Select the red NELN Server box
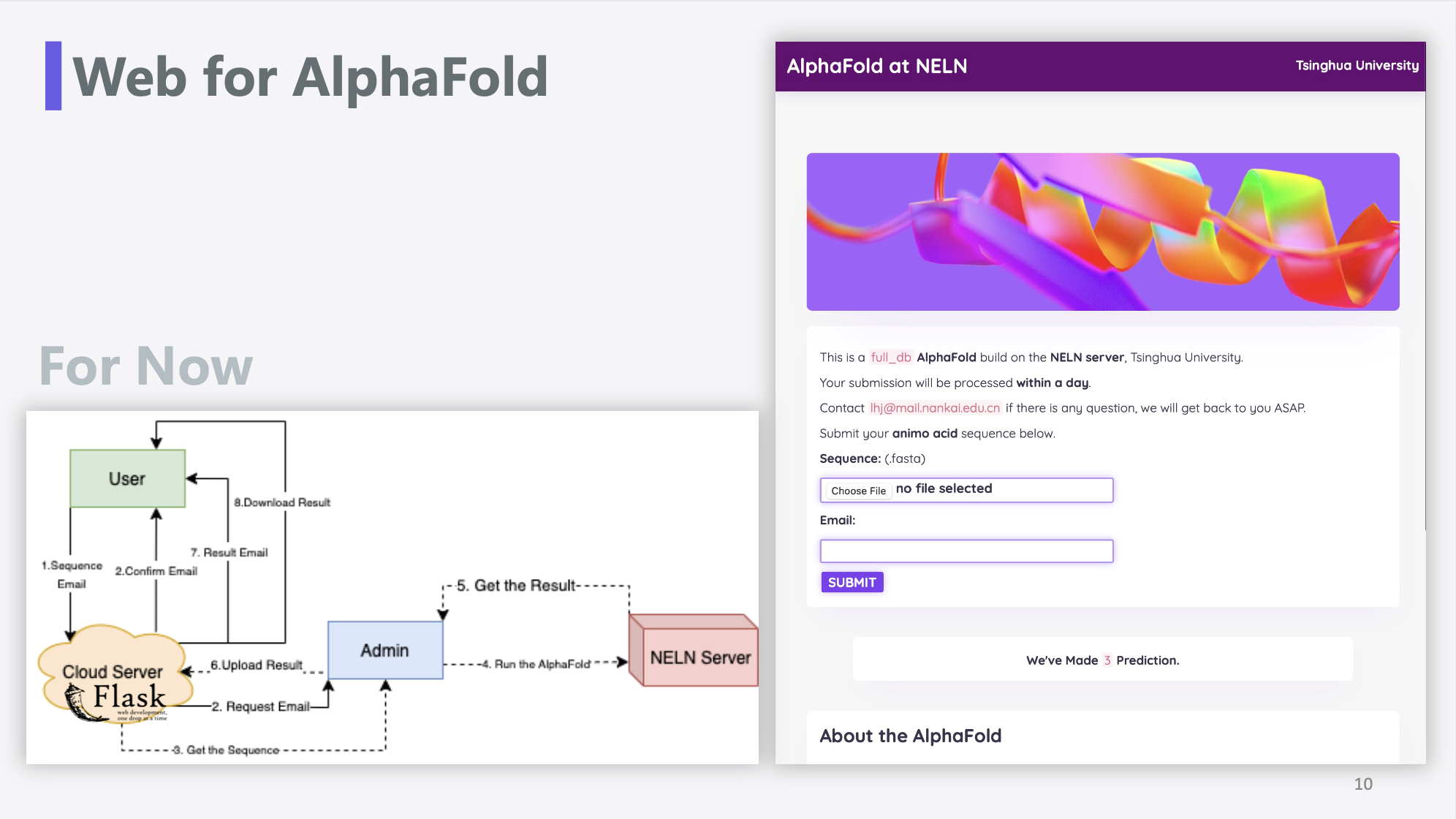Screen dimensions: 1456x819 tap(694, 650)
